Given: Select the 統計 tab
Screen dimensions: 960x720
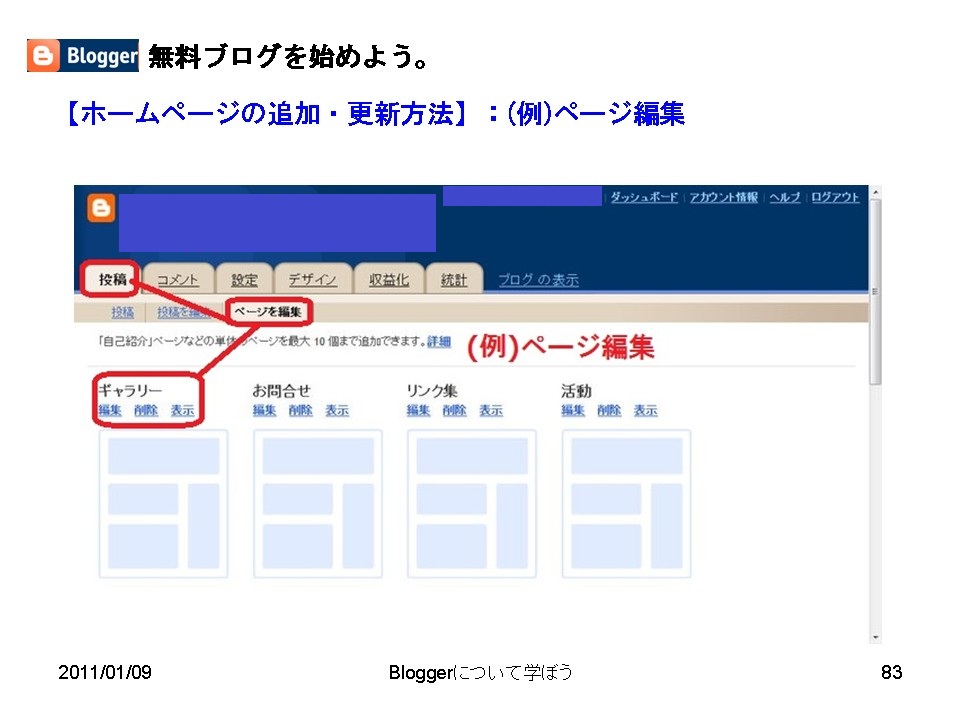Looking at the screenshot, I should tap(455, 280).
